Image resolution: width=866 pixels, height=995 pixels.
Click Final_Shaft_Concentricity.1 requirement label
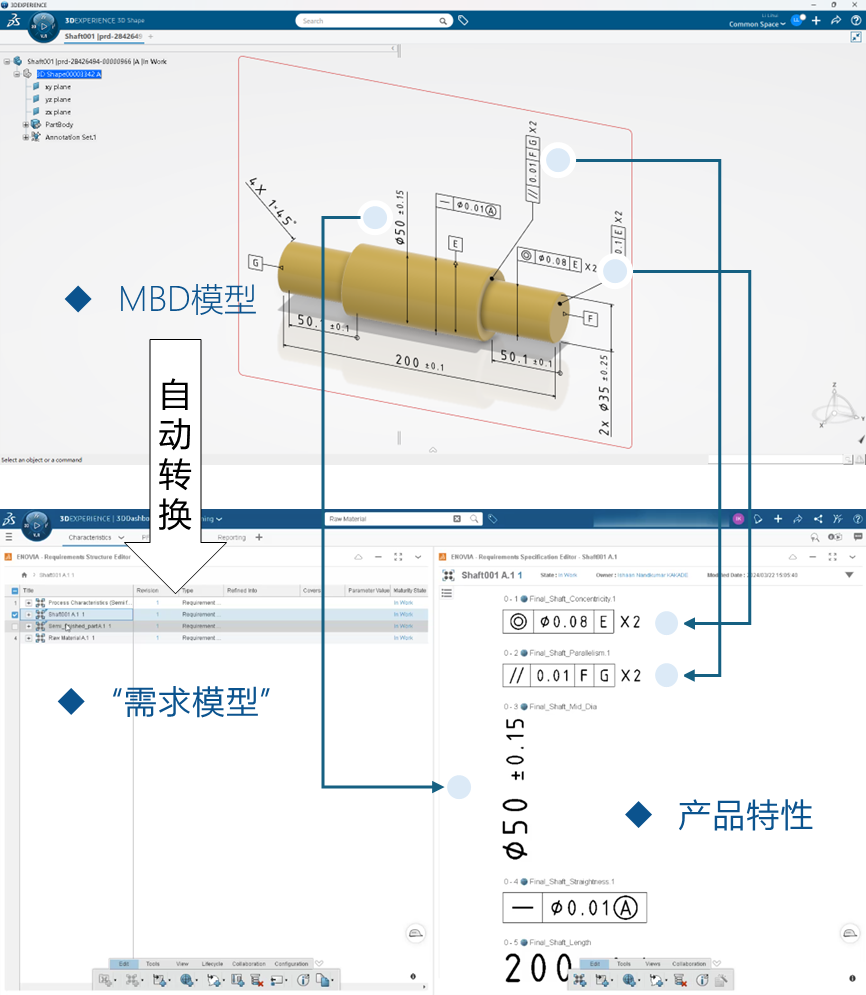click(x=572, y=599)
